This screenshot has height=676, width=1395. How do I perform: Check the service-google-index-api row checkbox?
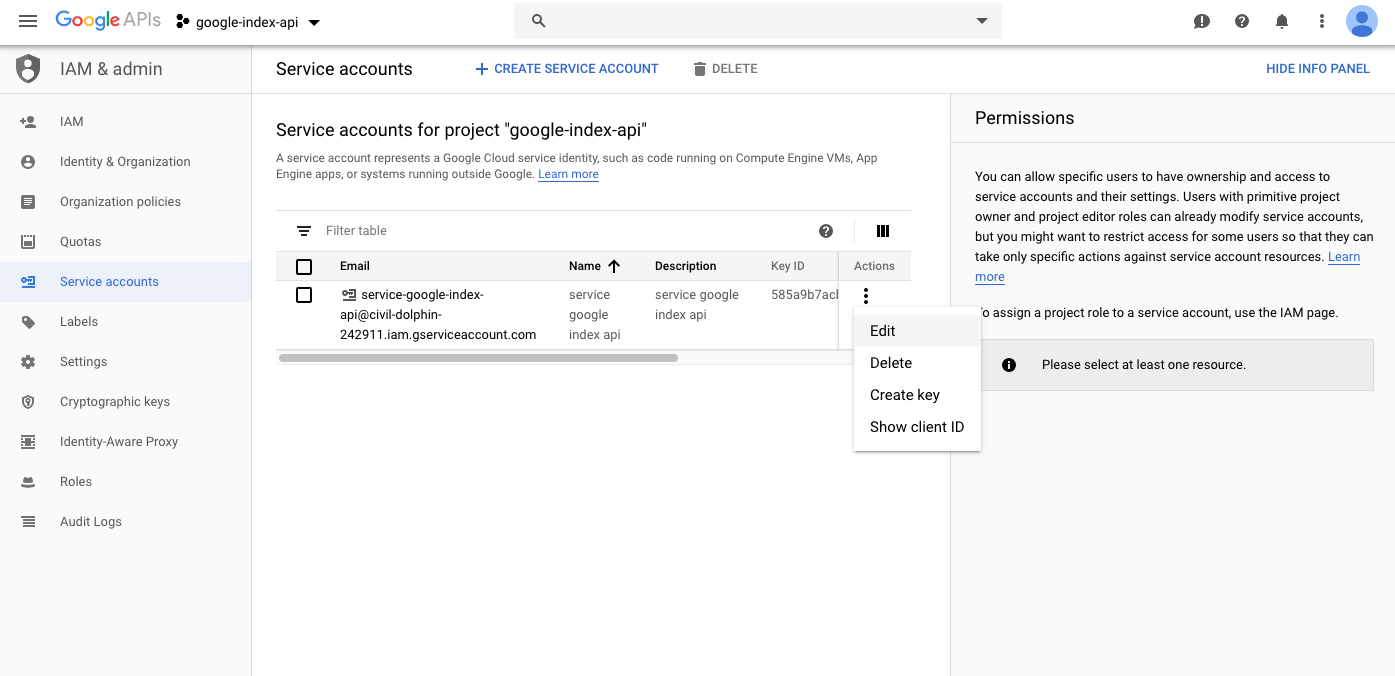(304, 295)
